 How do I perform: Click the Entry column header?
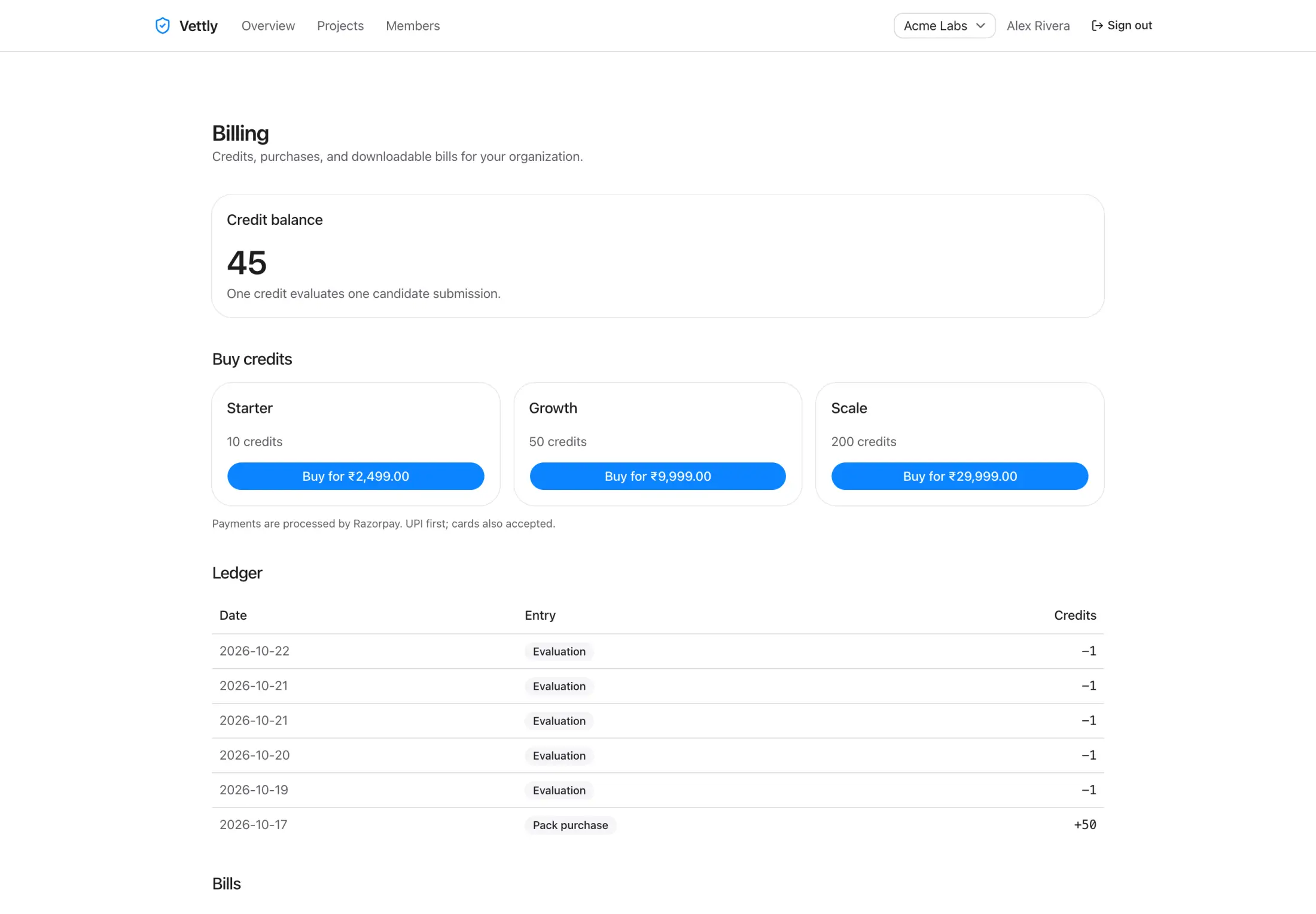[x=540, y=615]
